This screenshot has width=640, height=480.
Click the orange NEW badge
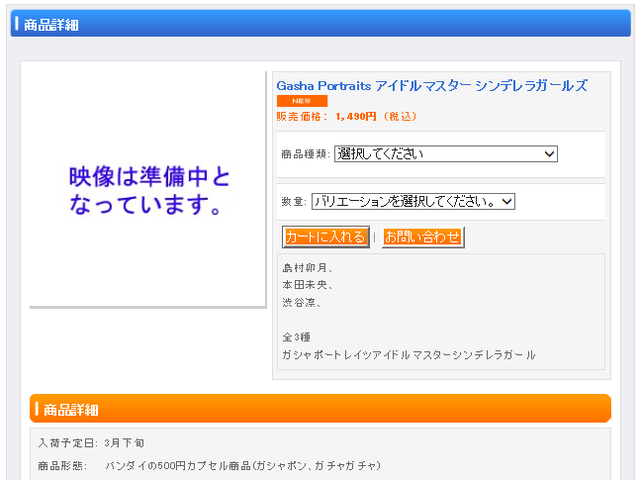click(x=302, y=101)
